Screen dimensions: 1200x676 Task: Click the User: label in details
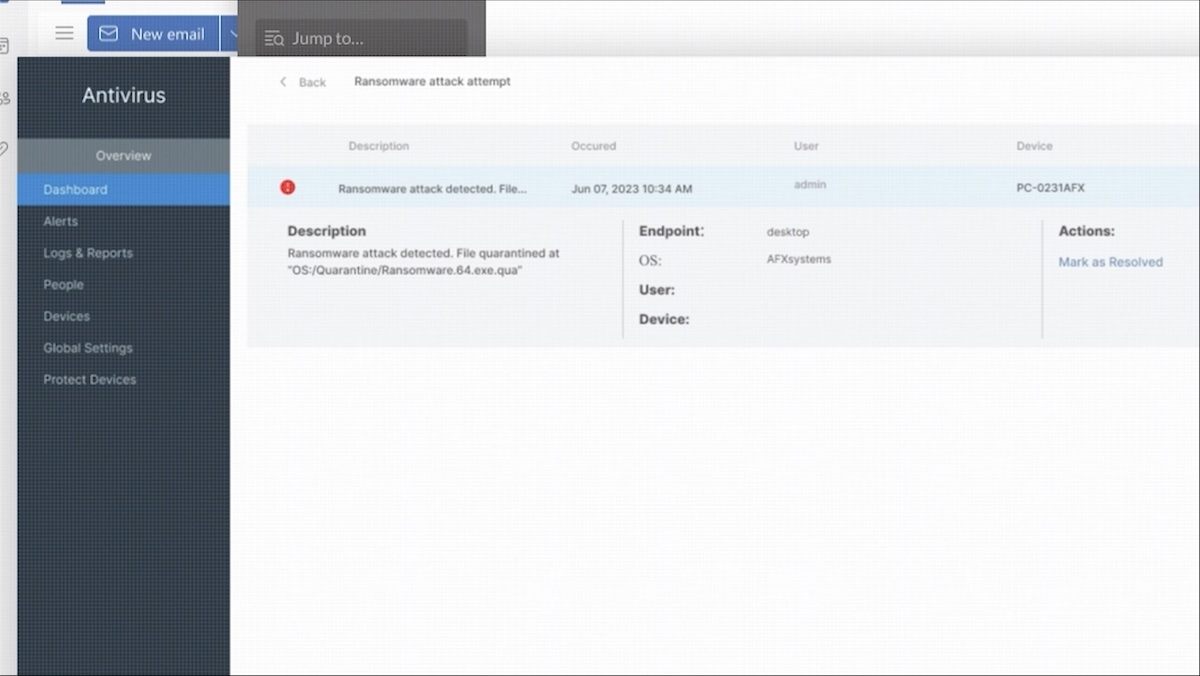click(x=657, y=290)
